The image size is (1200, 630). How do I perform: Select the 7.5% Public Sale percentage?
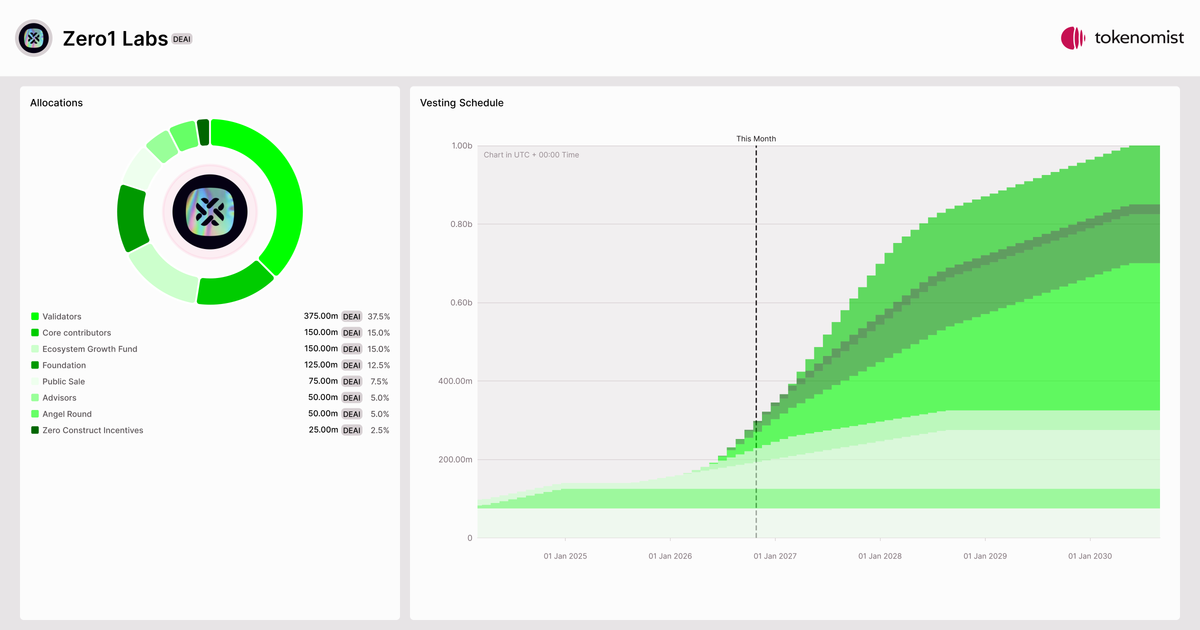coord(381,381)
